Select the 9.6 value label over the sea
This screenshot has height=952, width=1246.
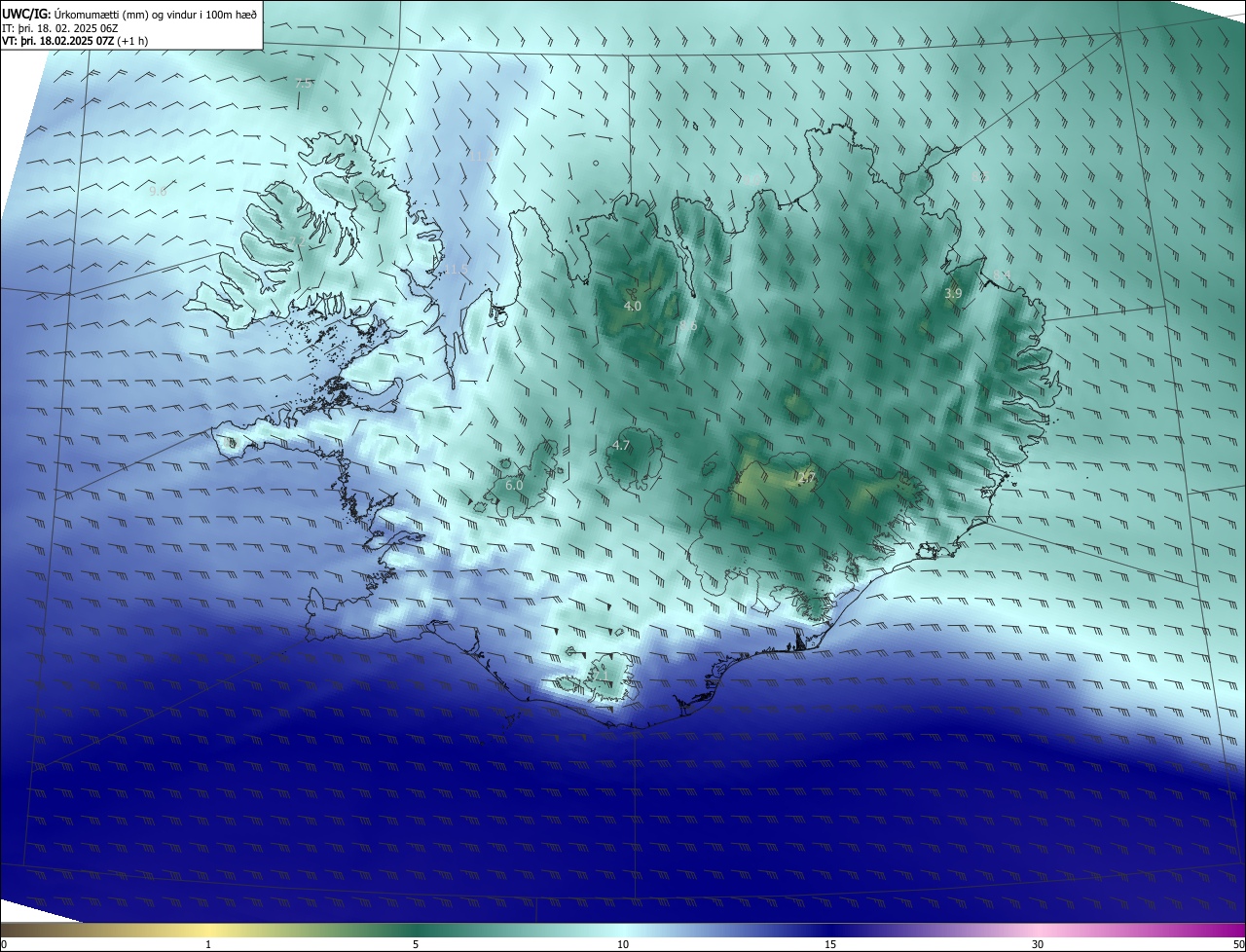(x=158, y=191)
